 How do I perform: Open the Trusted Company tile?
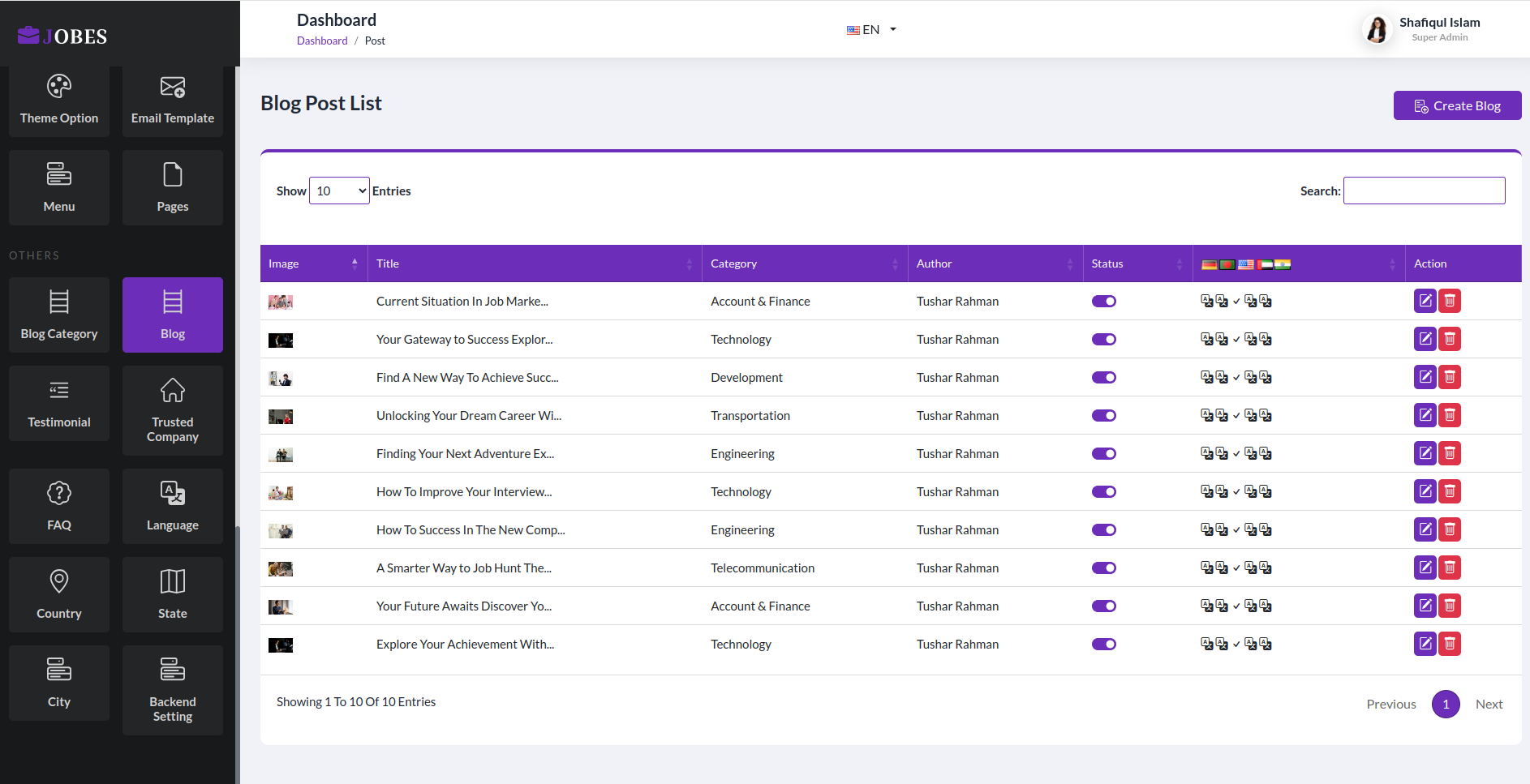click(x=173, y=410)
